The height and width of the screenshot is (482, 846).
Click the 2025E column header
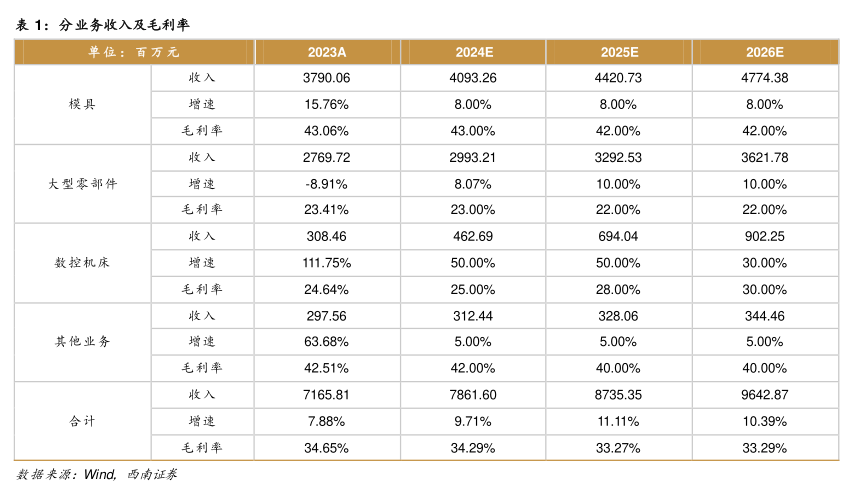click(x=619, y=52)
